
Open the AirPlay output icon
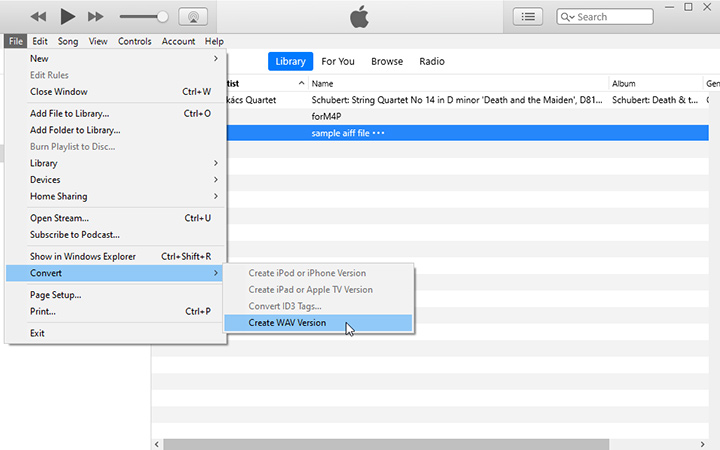point(193,17)
